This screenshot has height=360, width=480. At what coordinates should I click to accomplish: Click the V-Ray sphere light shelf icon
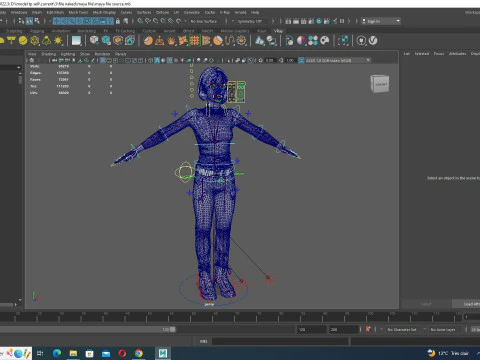(x=23, y=41)
